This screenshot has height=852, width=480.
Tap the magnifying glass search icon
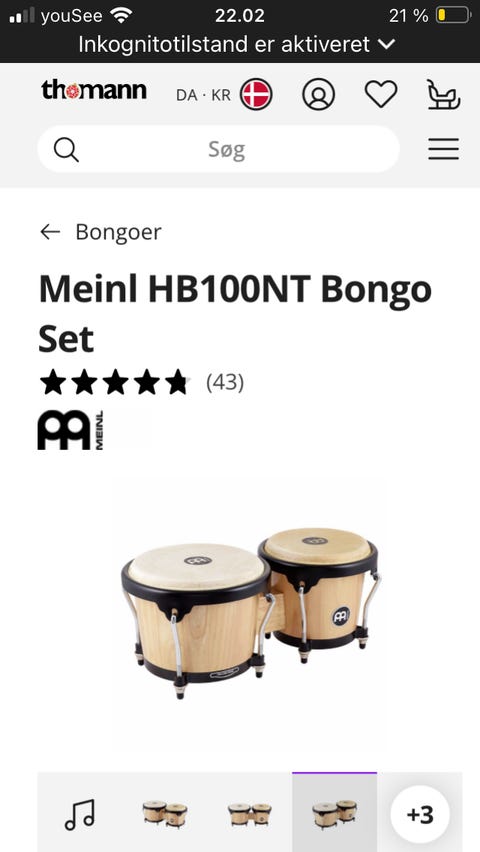pyautogui.click(x=66, y=149)
